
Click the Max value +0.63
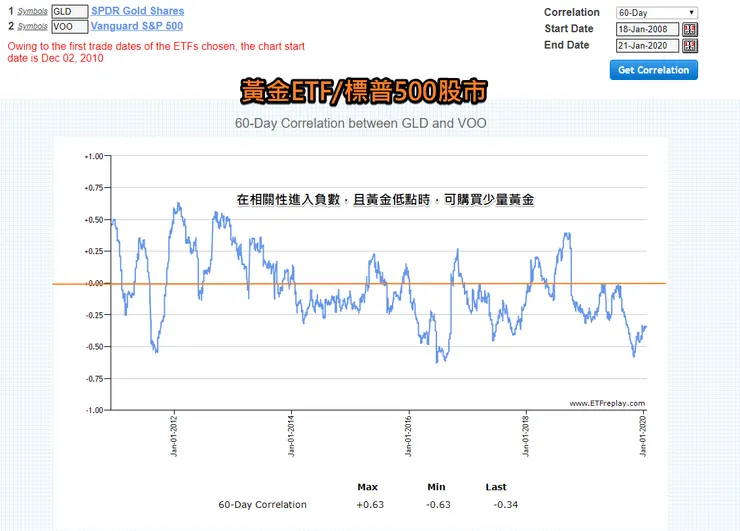pyautogui.click(x=370, y=505)
